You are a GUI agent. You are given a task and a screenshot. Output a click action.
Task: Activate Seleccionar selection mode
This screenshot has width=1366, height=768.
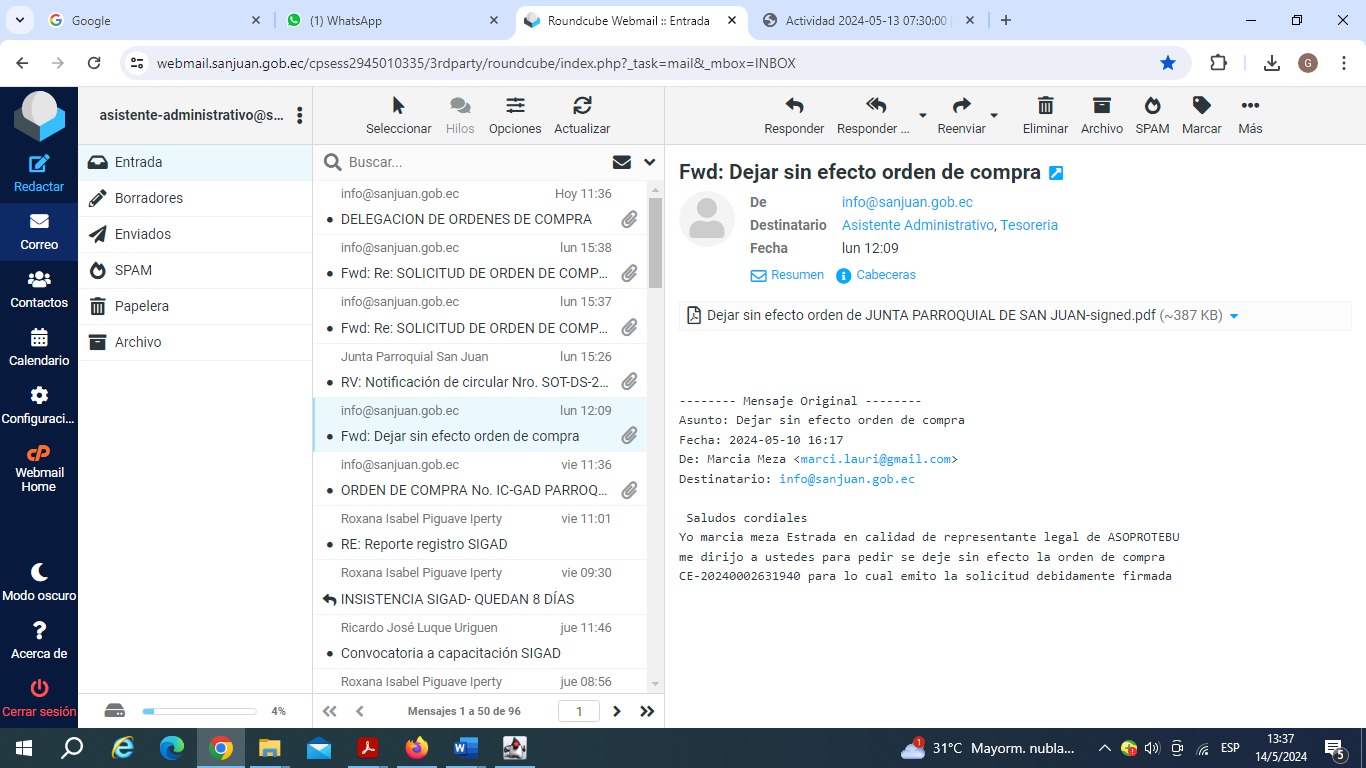point(398,106)
